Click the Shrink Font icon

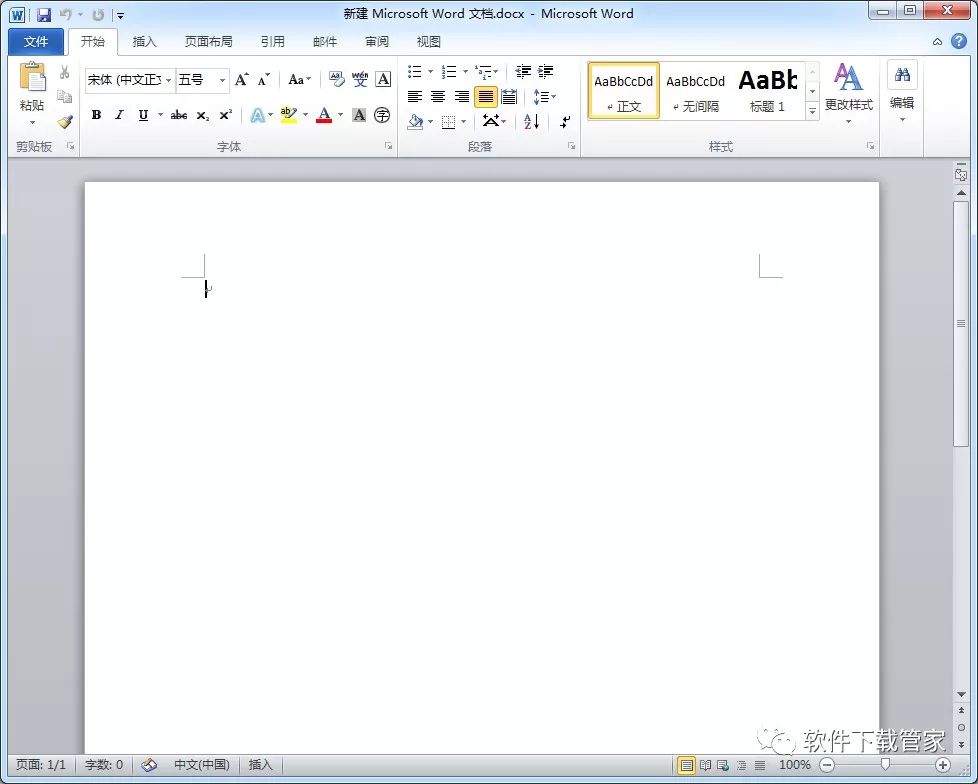coord(264,79)
